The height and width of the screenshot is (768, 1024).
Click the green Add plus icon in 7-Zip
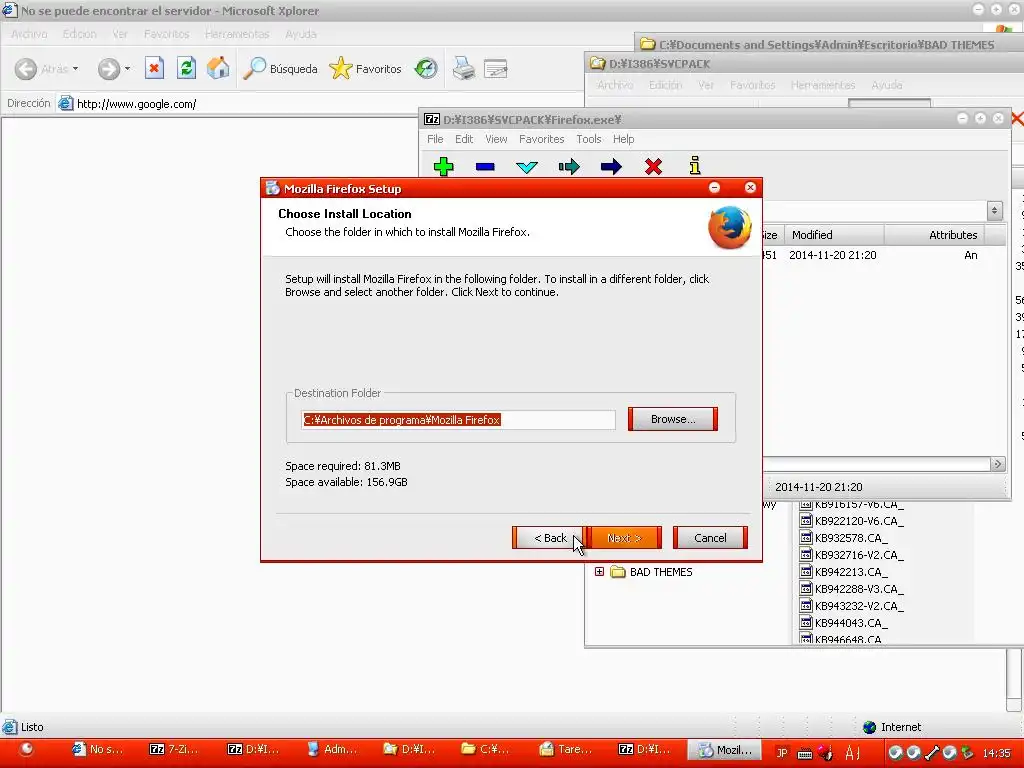[443, 167]
